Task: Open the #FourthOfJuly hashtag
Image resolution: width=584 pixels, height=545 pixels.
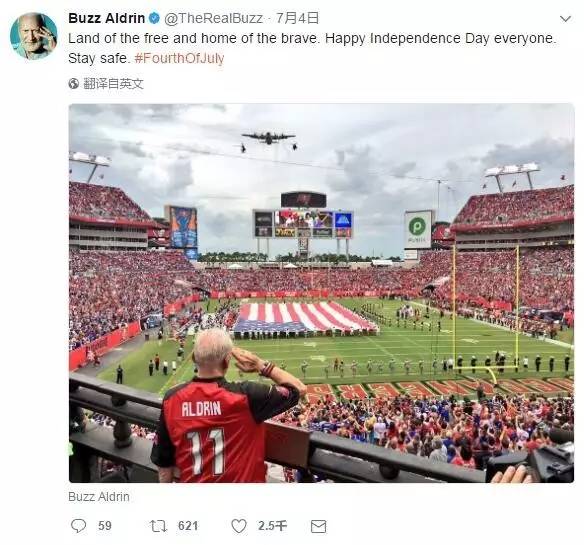Action: pos(179,58)
